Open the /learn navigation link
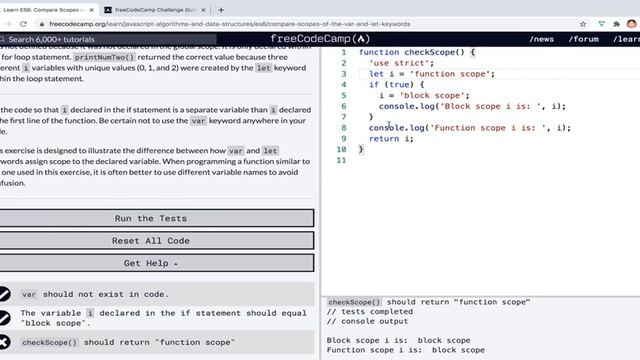Screen dimensions: 640x360 (x=626, y=39)
